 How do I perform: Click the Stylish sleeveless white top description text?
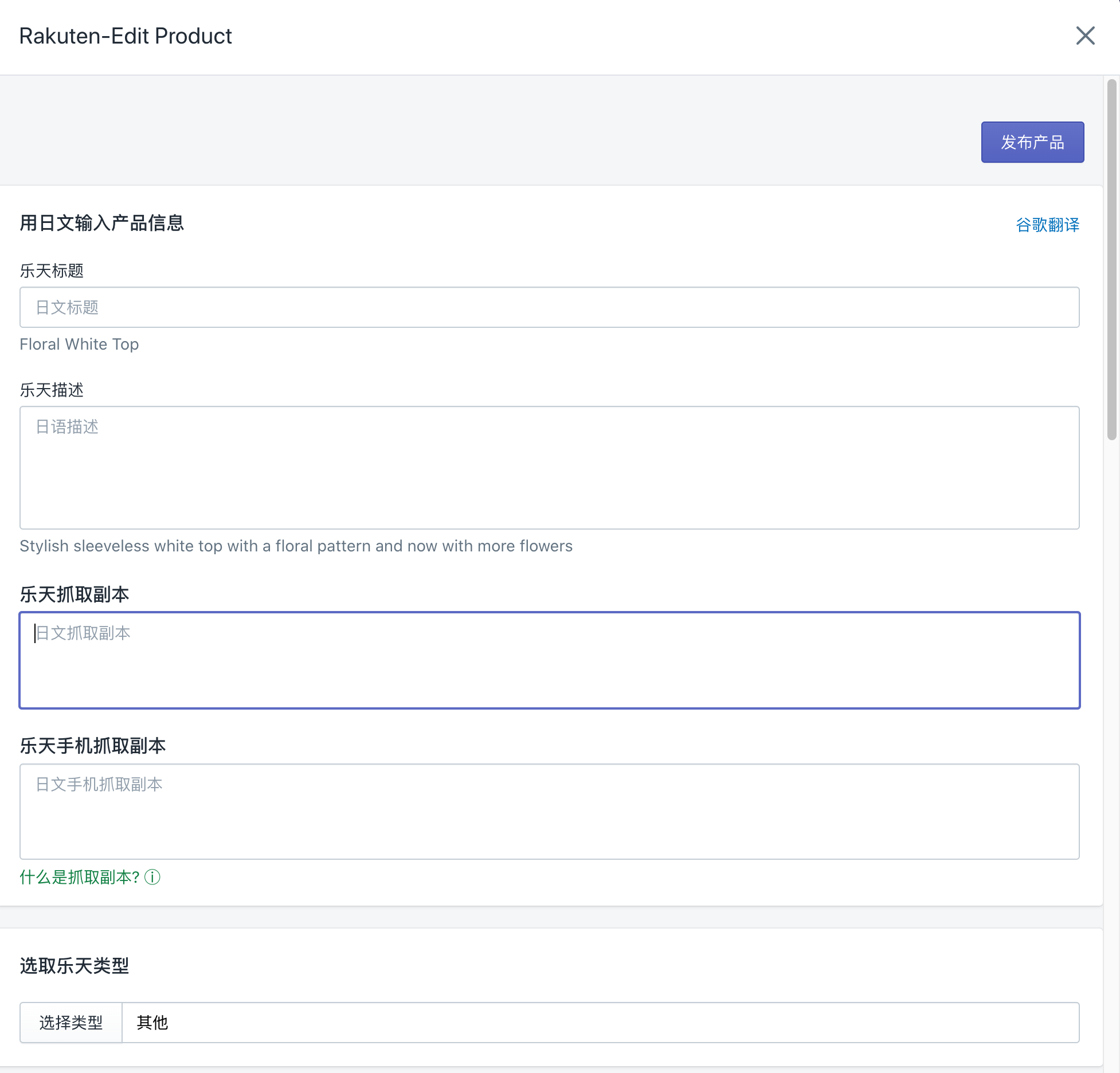click(x=296, y=546)
